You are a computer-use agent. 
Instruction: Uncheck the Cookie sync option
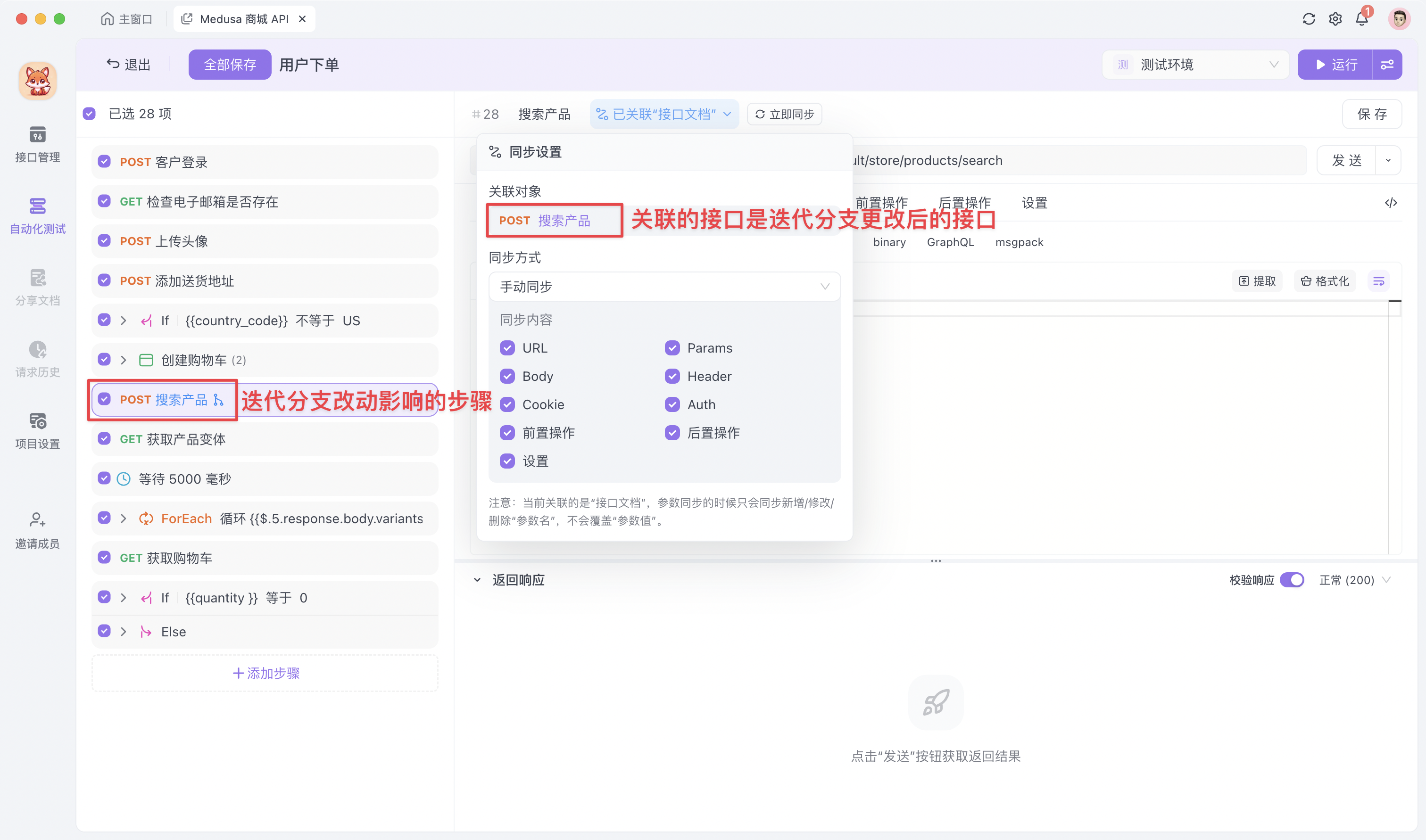point(507,404)
